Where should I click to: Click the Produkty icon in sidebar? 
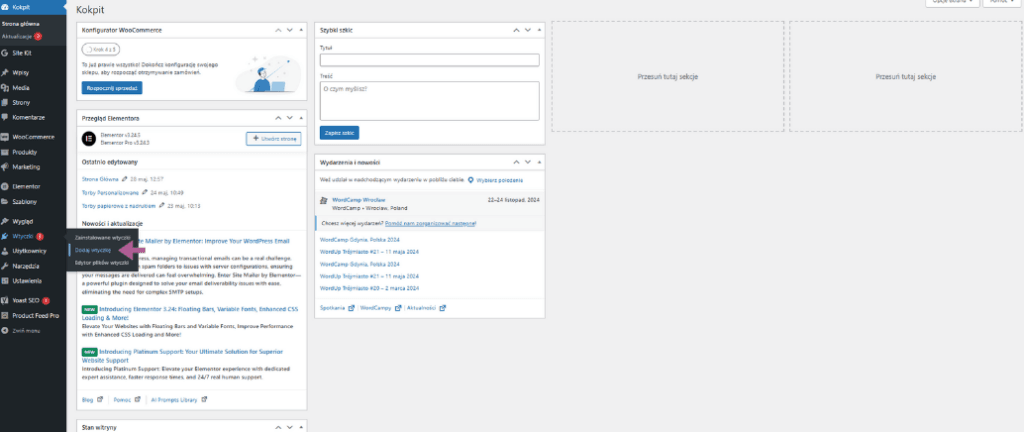pos(5,152)
